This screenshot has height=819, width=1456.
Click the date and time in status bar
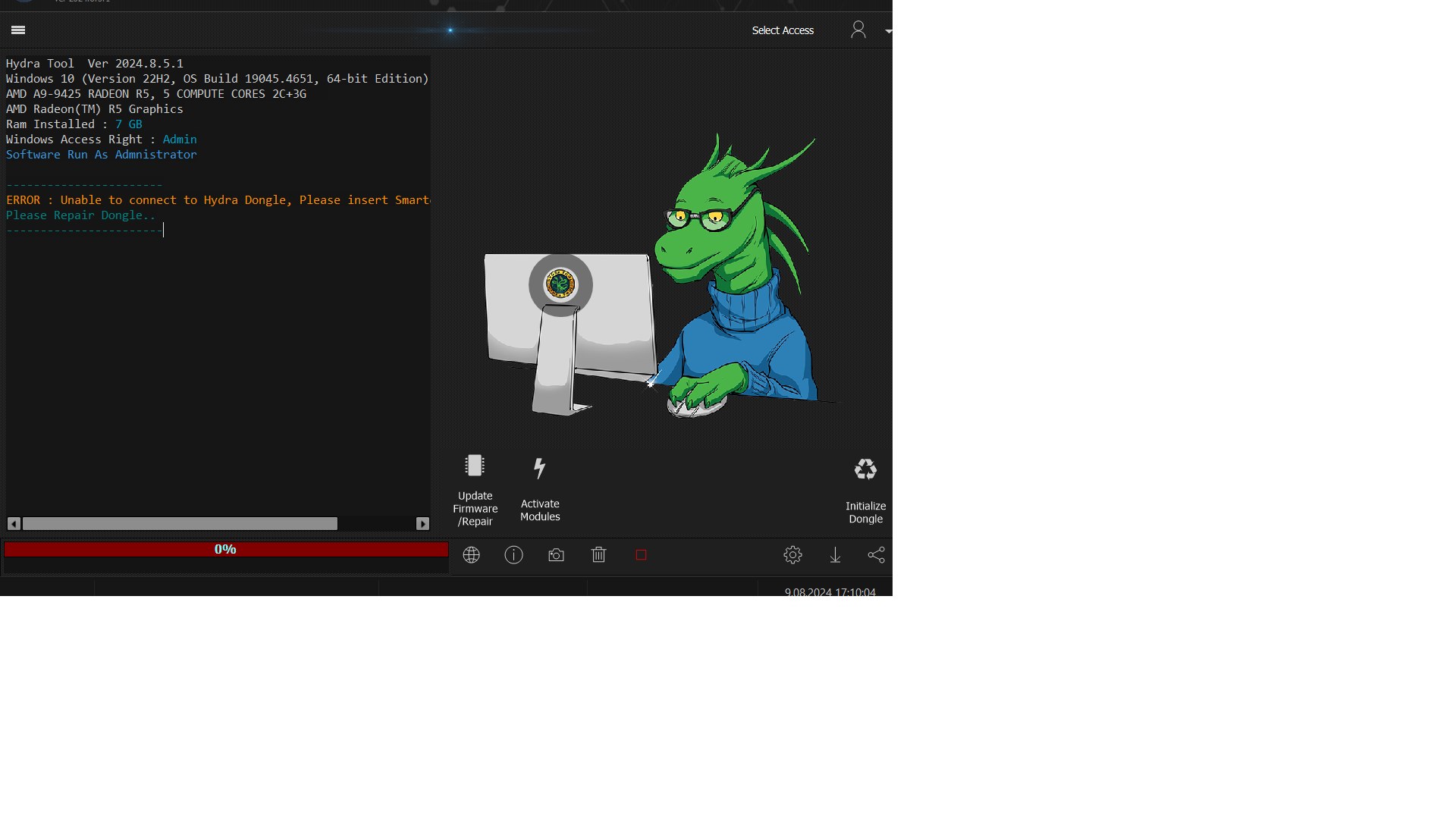(830, 591)
